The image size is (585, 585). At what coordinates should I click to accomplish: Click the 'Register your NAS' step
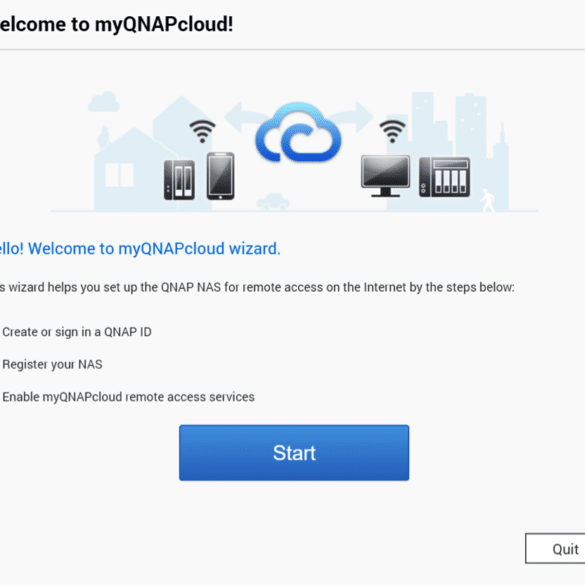(52, 365)
